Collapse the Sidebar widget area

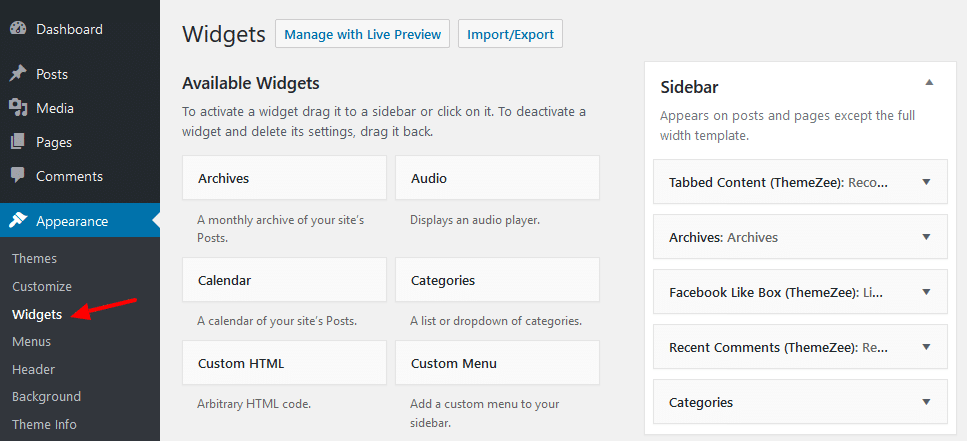pyautogui.click(x=928, y=82)
